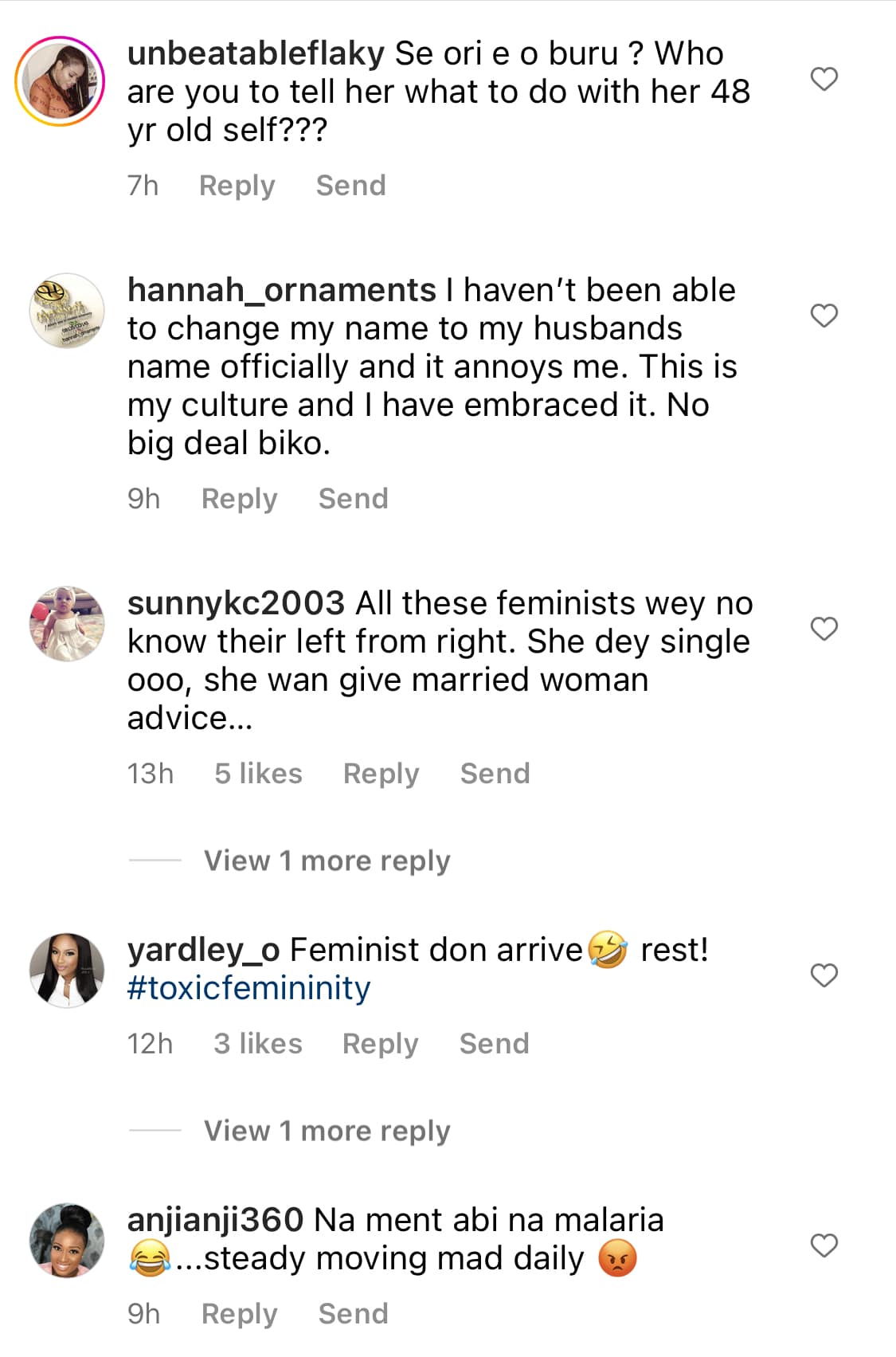
Task: Reply to hannah_ornaments' comment
Action: click(x=239, y=499)
